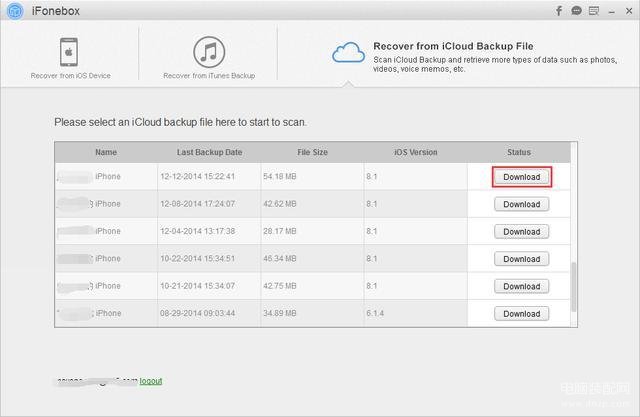
Task: Click the iOS Version column header
Action: (416, 152)
